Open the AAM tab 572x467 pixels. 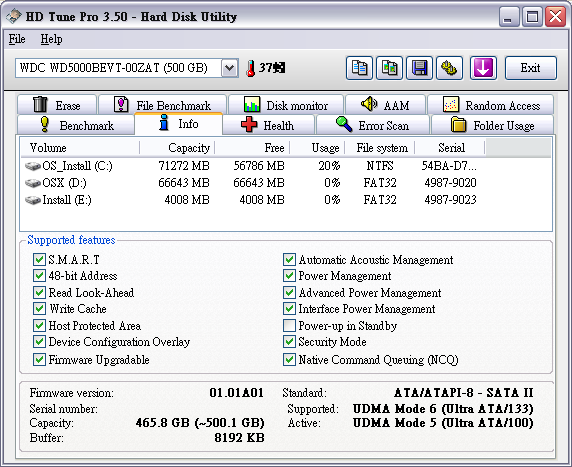(385, 105)
